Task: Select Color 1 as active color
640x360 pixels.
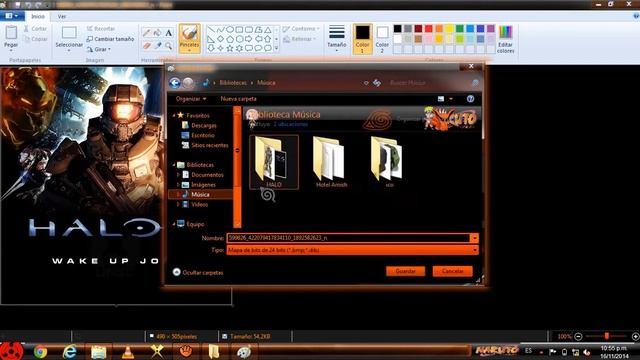Action: [x=362, y=39]
